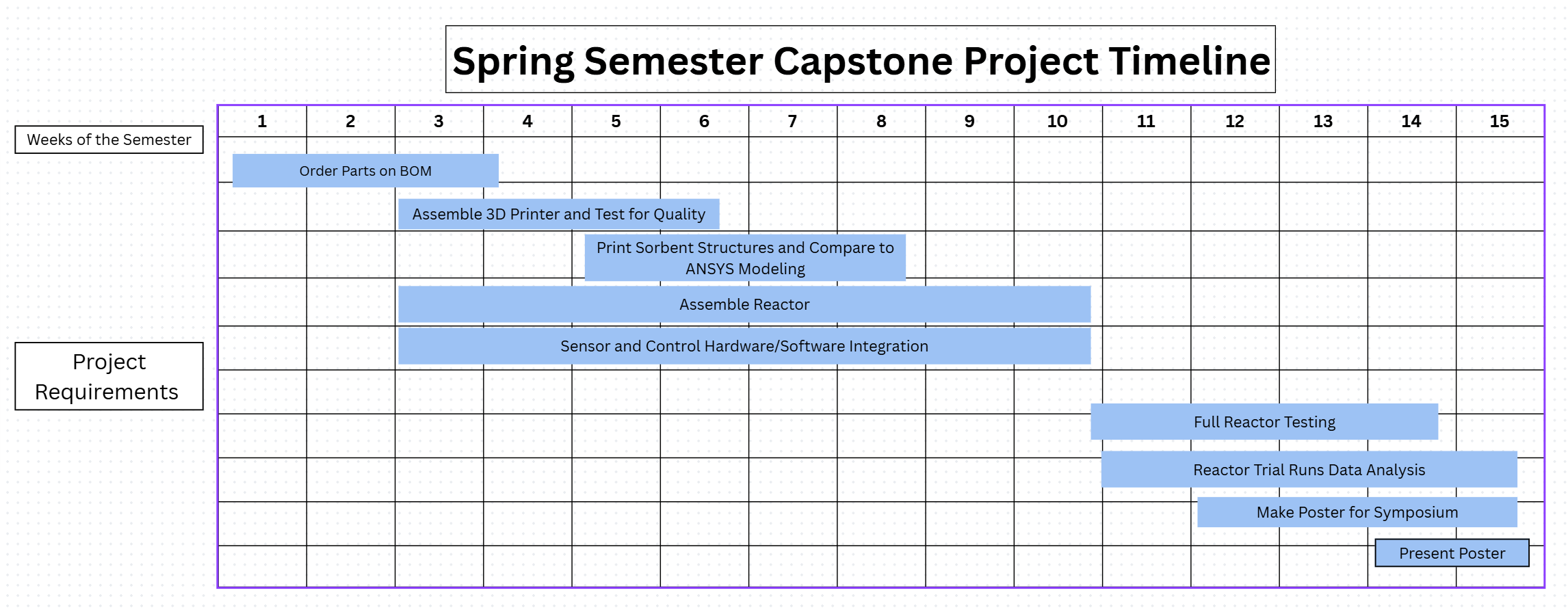
Task: Select the Weeks of the Semester label
Action: pos(109,139)
